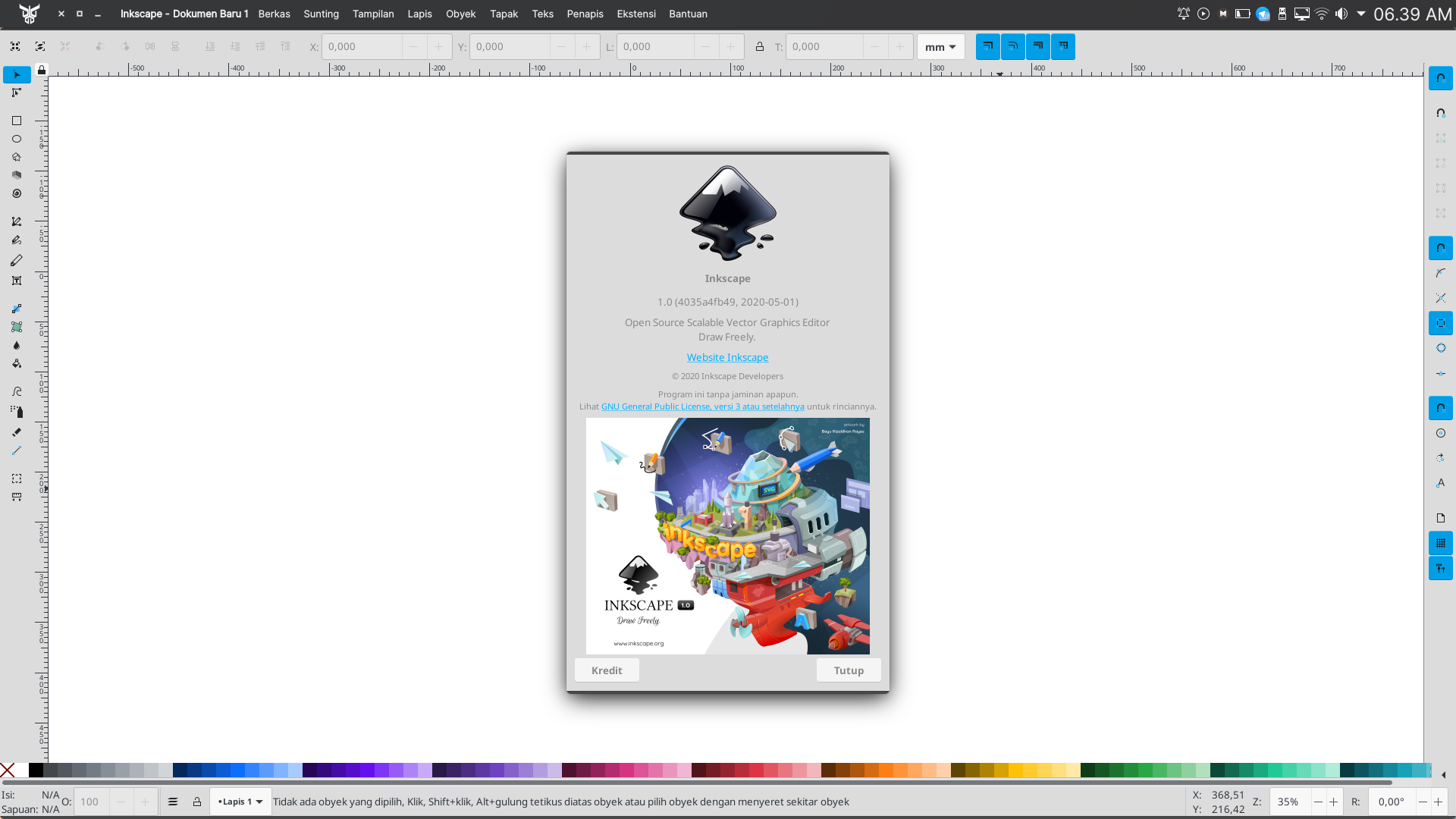
Task: Open the mm units dropdown
Action: (940, 46)
